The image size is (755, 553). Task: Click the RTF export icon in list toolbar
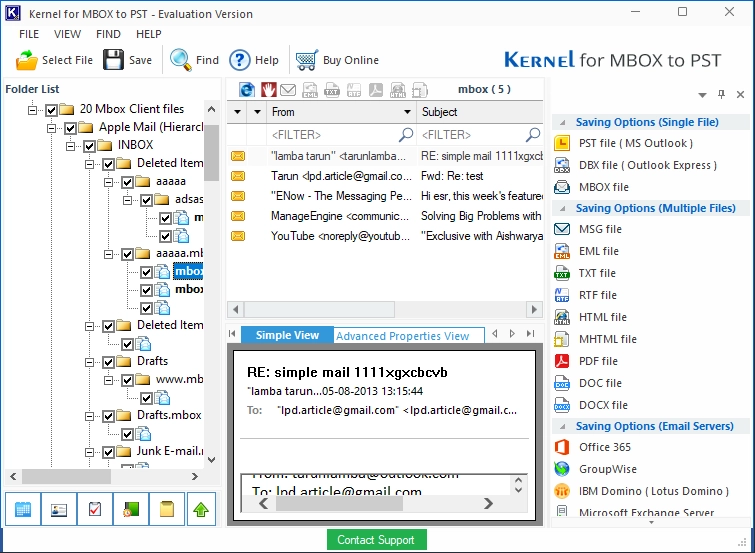(x=354, y=90)
